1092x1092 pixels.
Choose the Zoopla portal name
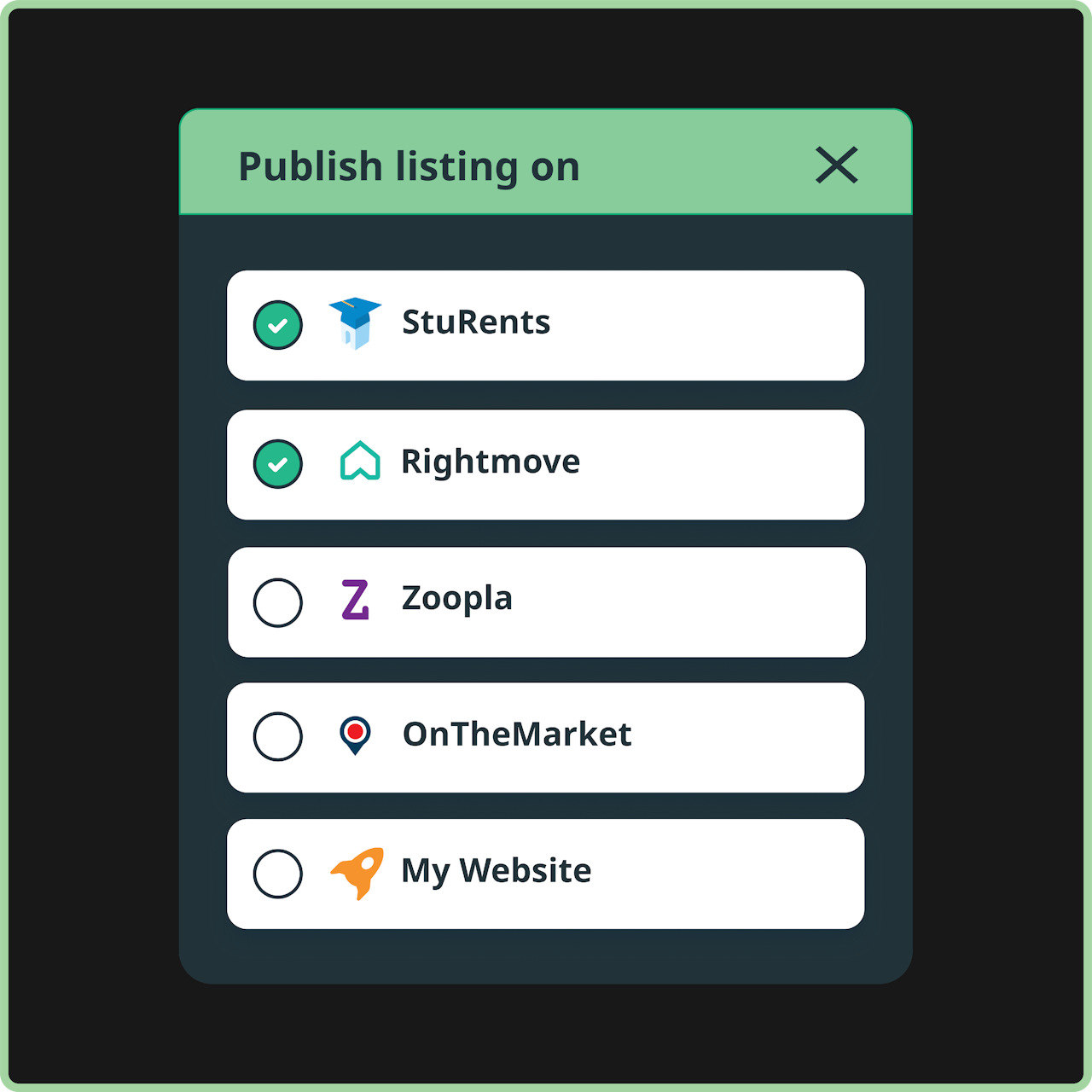tap(456, 599)
